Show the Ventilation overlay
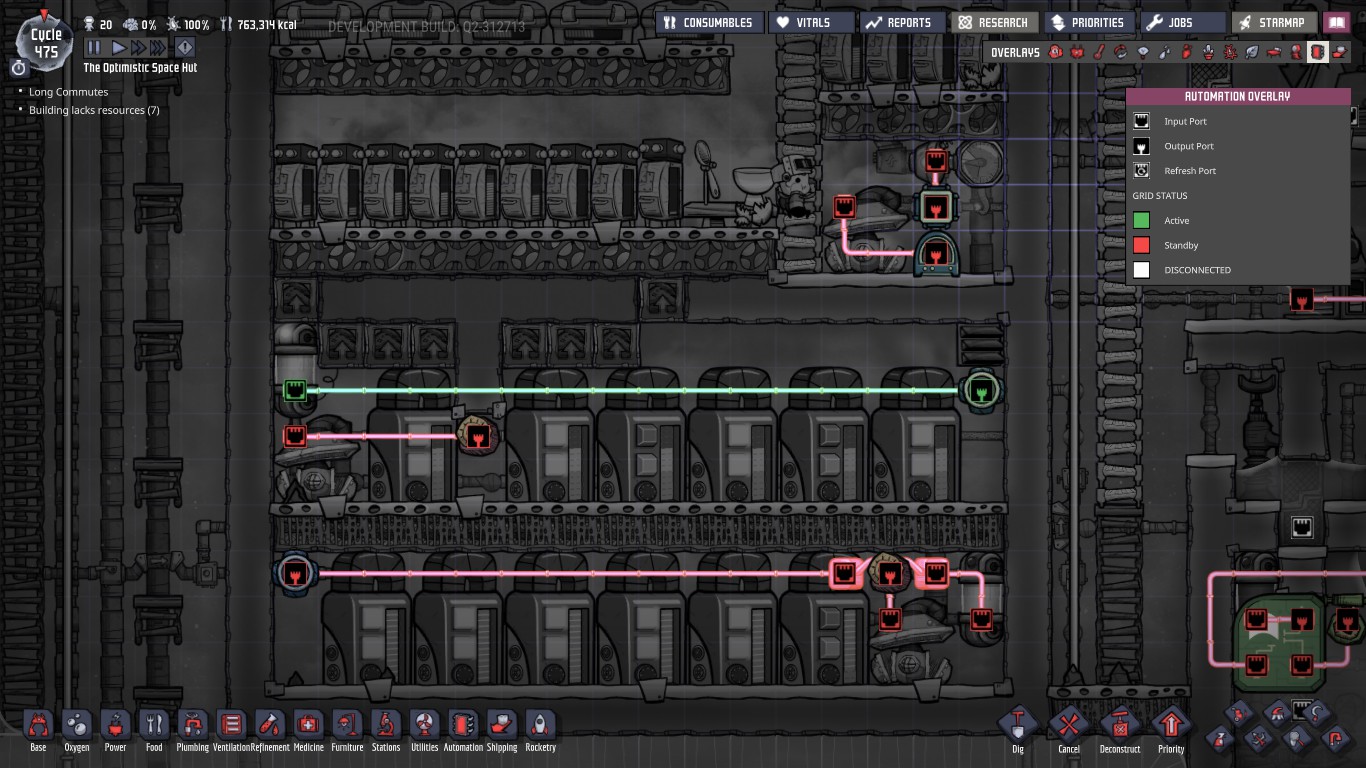Screen dimensions: 1366x768 pyautogui.click(x=1187, y=52)
